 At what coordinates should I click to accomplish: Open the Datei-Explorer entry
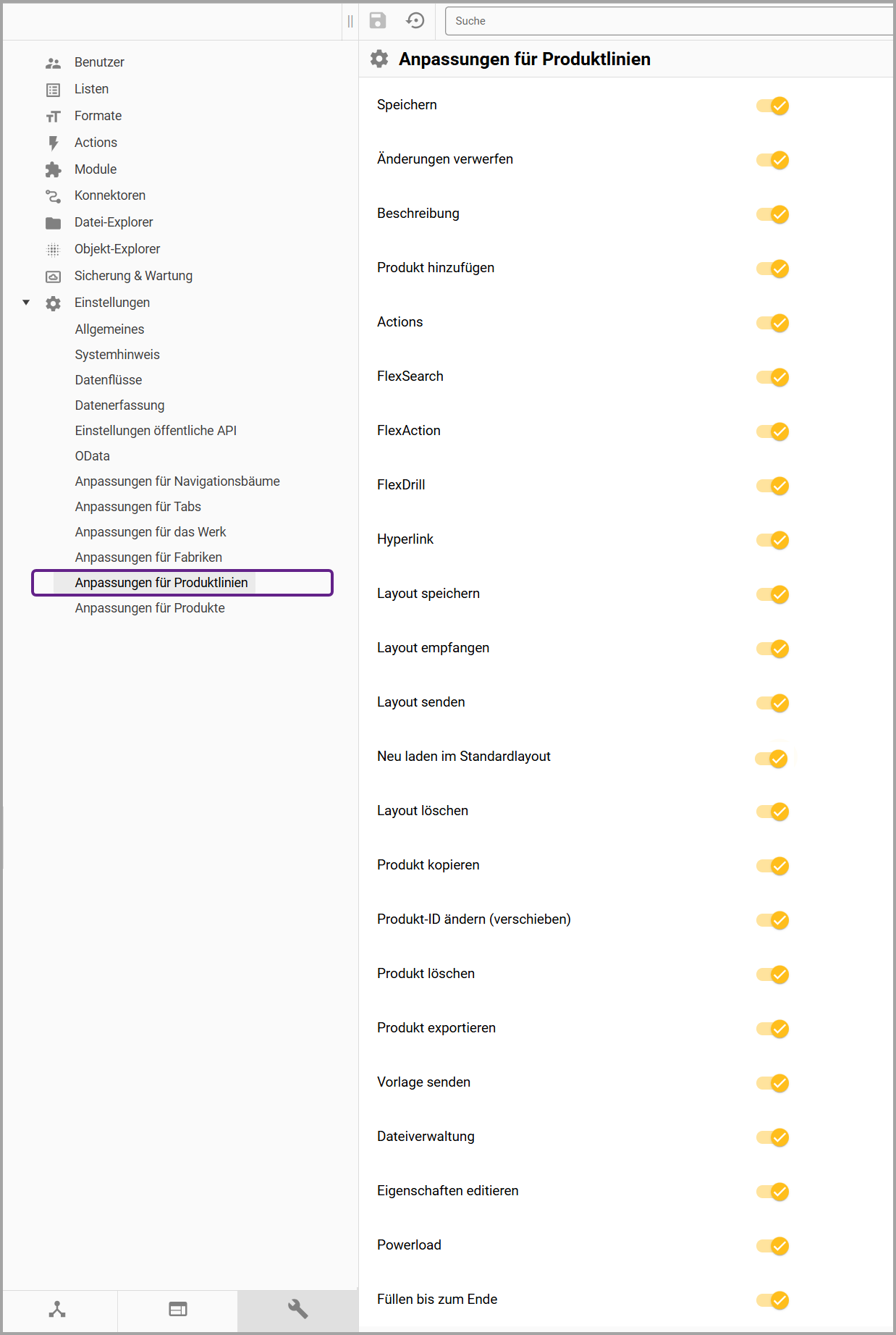[x=114, y=222]
